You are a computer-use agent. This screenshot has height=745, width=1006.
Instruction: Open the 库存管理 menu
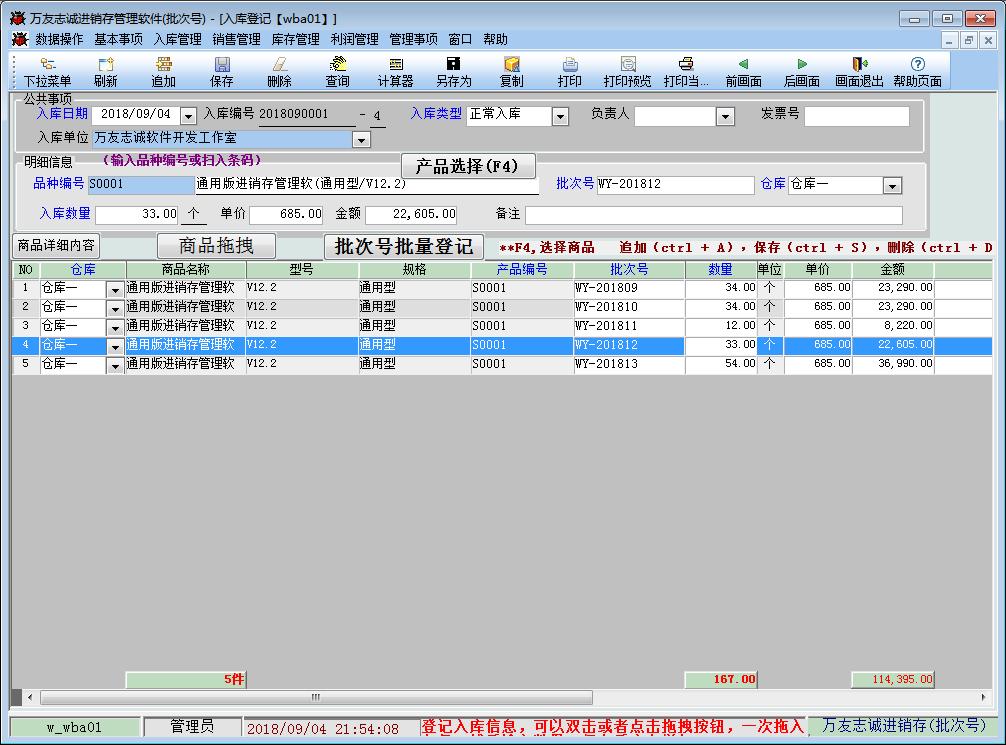tap(295, 40)
